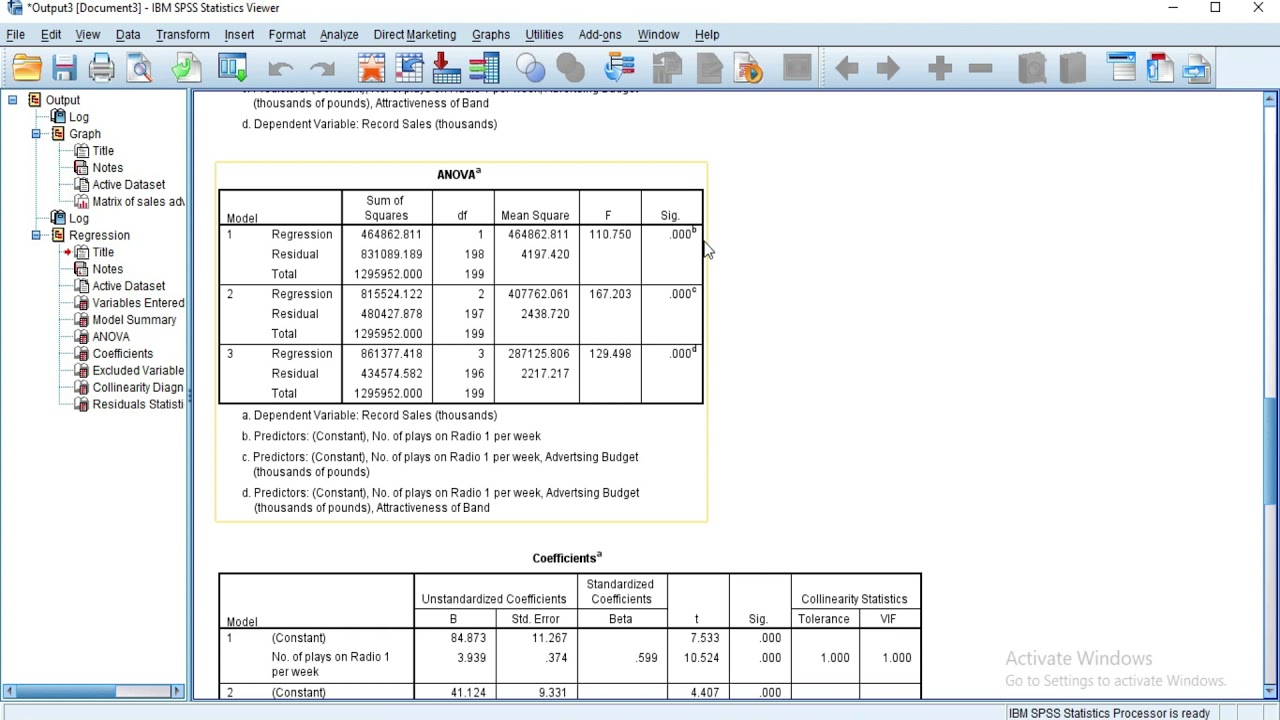Open the Format menu
This screenshot has width=1280, height=720.
tap(287, 34)
